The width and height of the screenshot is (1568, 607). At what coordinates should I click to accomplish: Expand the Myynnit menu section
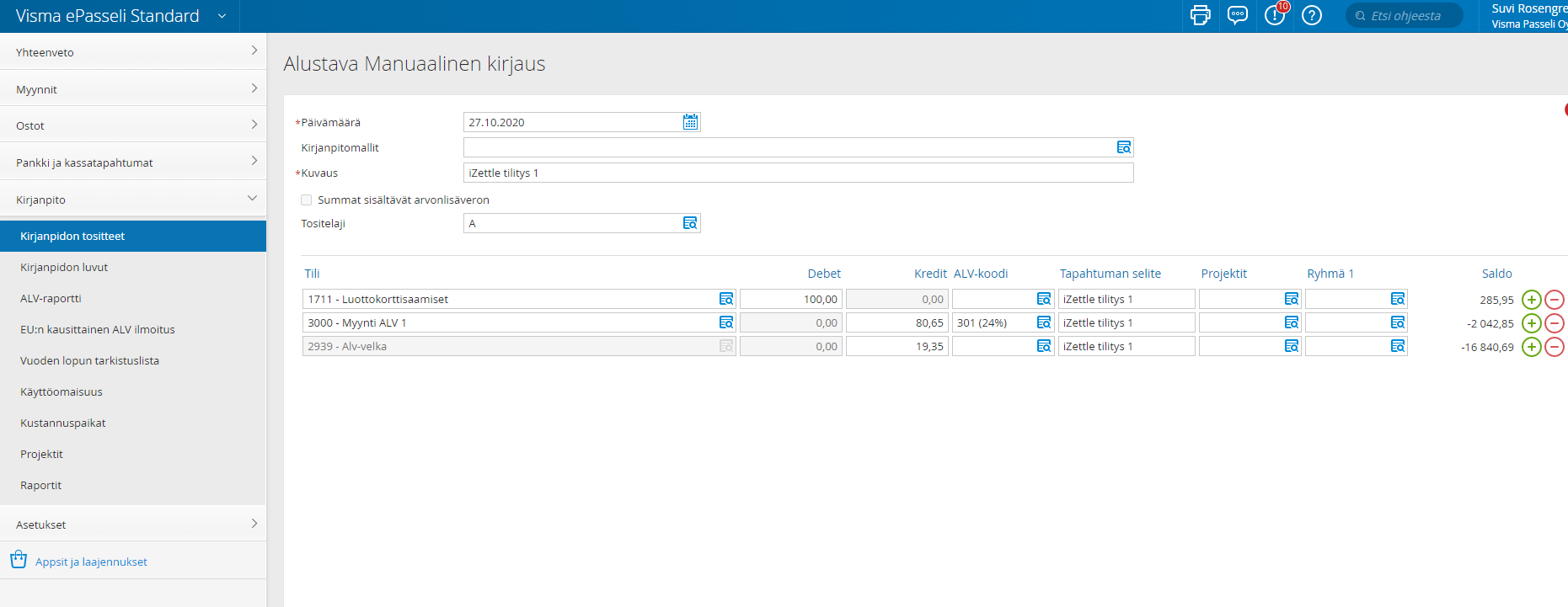point(133,89)
